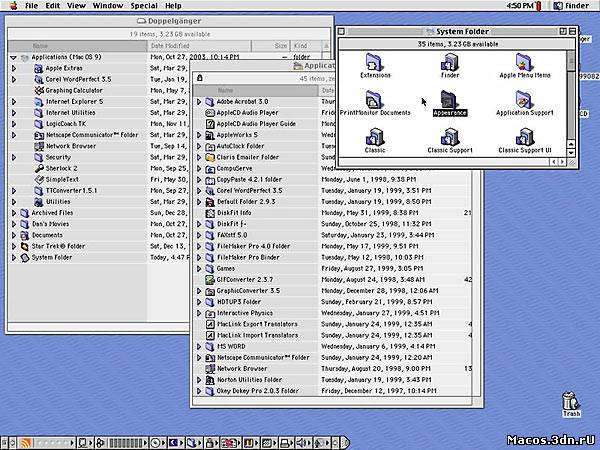The width and height of the screenshot is (600, 450).
Task: Open the Apple menu logo
Action: tap(13, 5)
